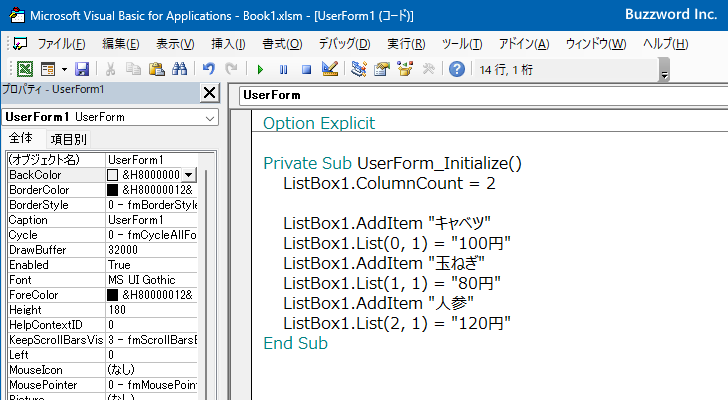Click the Properties list vertical scrollbar

click(206, 283)
